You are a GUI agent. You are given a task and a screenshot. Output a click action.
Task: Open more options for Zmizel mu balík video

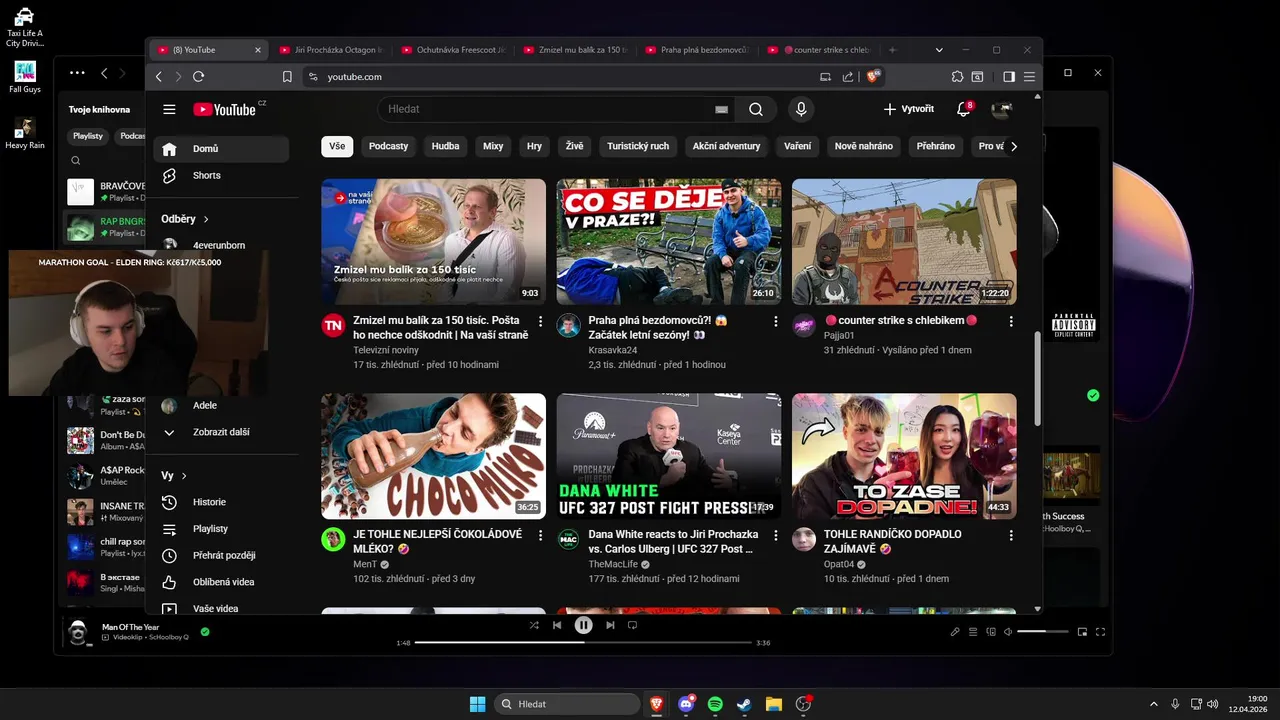coord(541,321)
